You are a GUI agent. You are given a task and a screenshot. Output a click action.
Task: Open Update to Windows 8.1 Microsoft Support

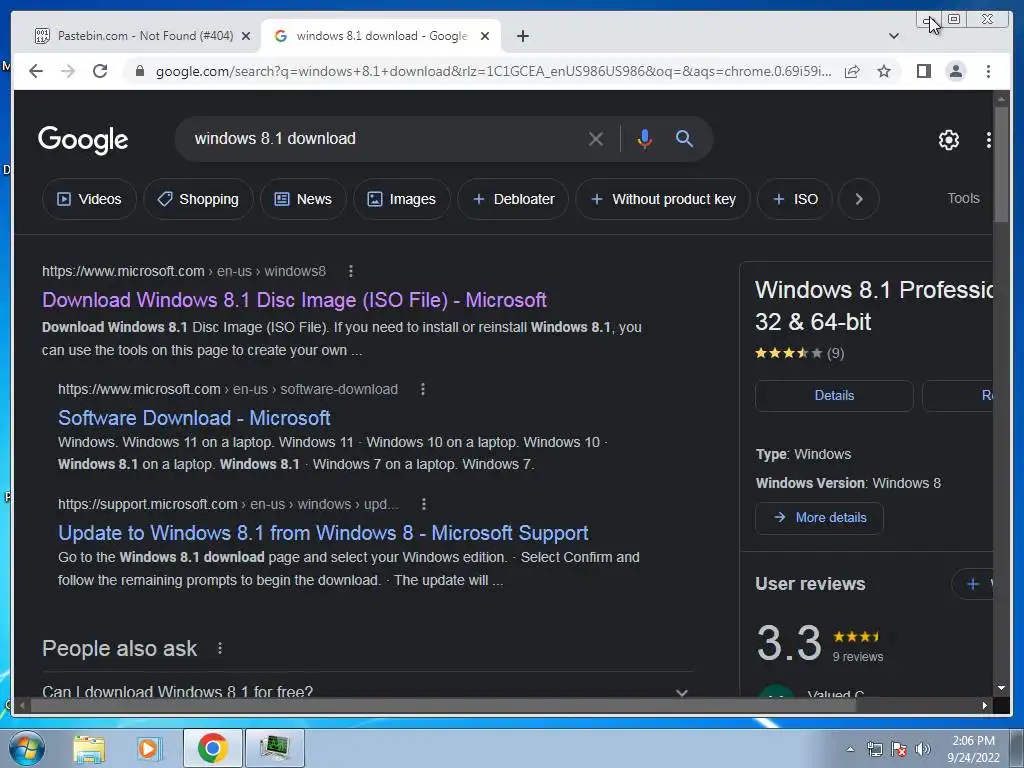click(323, 533)
